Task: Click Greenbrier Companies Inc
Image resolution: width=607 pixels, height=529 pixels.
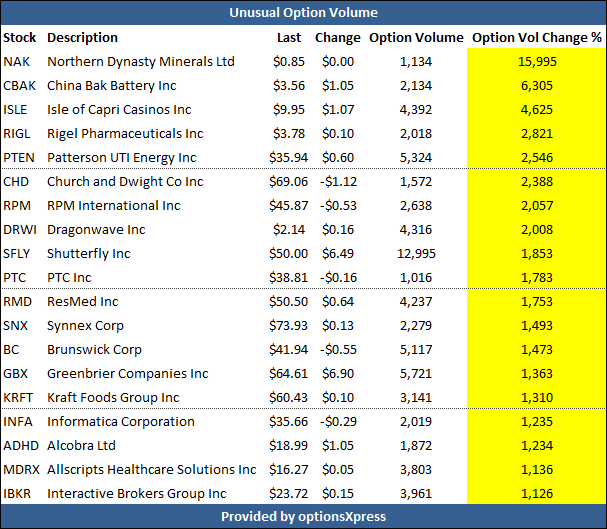Action: [128, 373]
